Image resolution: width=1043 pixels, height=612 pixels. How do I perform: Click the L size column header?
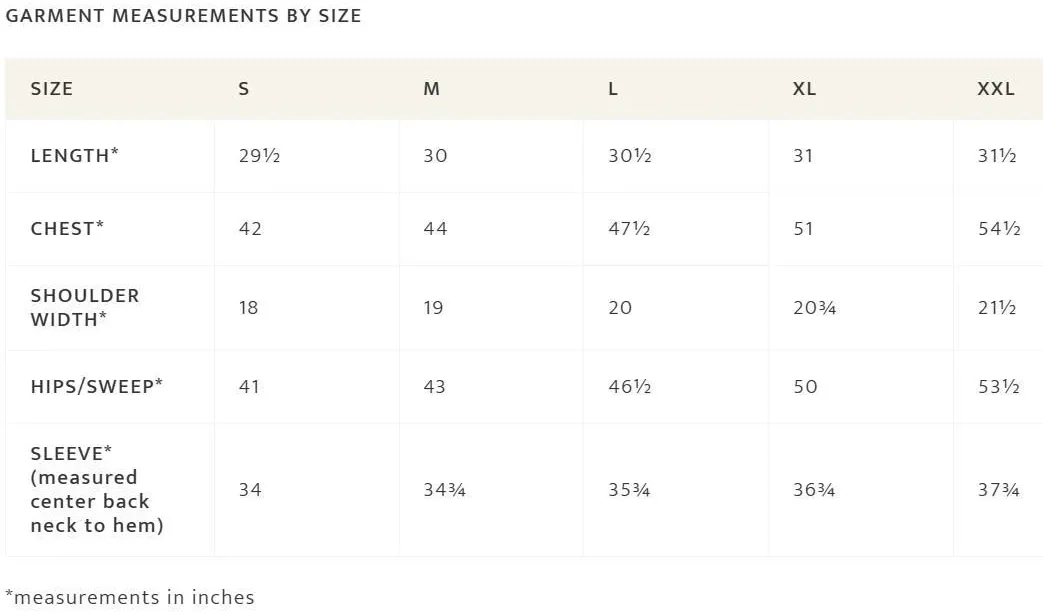613,88
